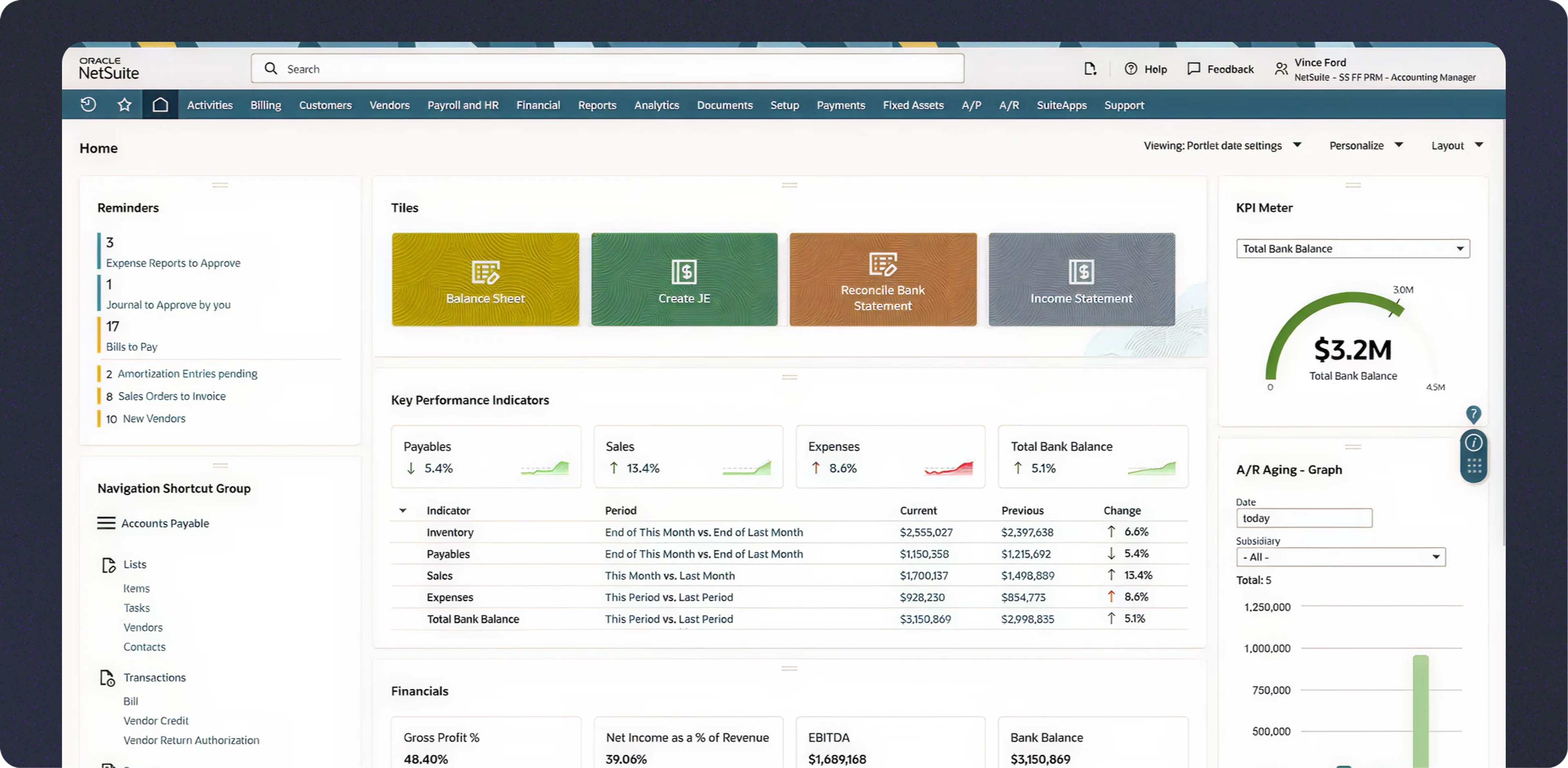Click the tall green A/R Aging bar
1568x768 pixels.
pyautogui.click(x=1420, y=711)
